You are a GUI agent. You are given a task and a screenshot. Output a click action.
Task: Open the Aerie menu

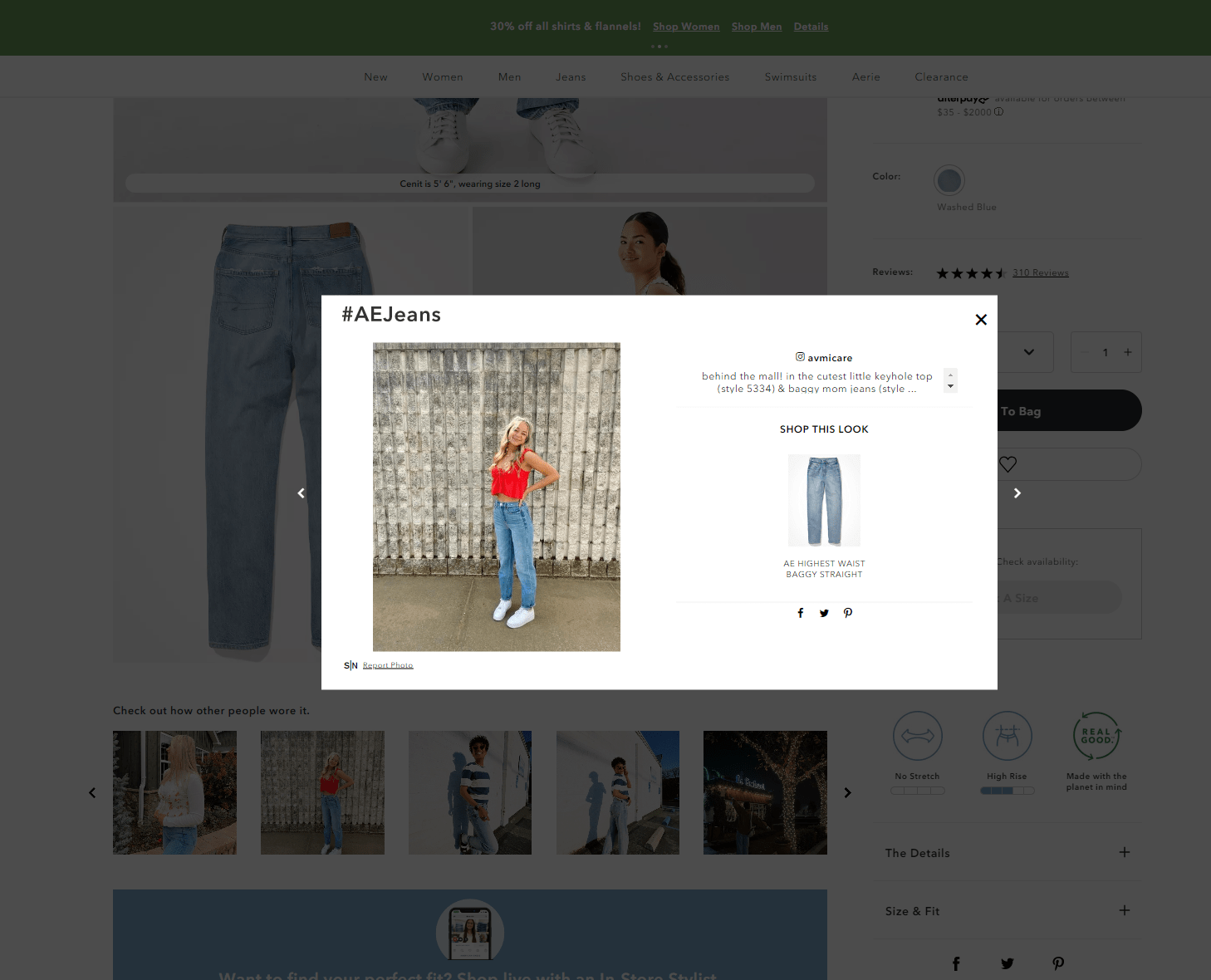(x=866, y=77)
